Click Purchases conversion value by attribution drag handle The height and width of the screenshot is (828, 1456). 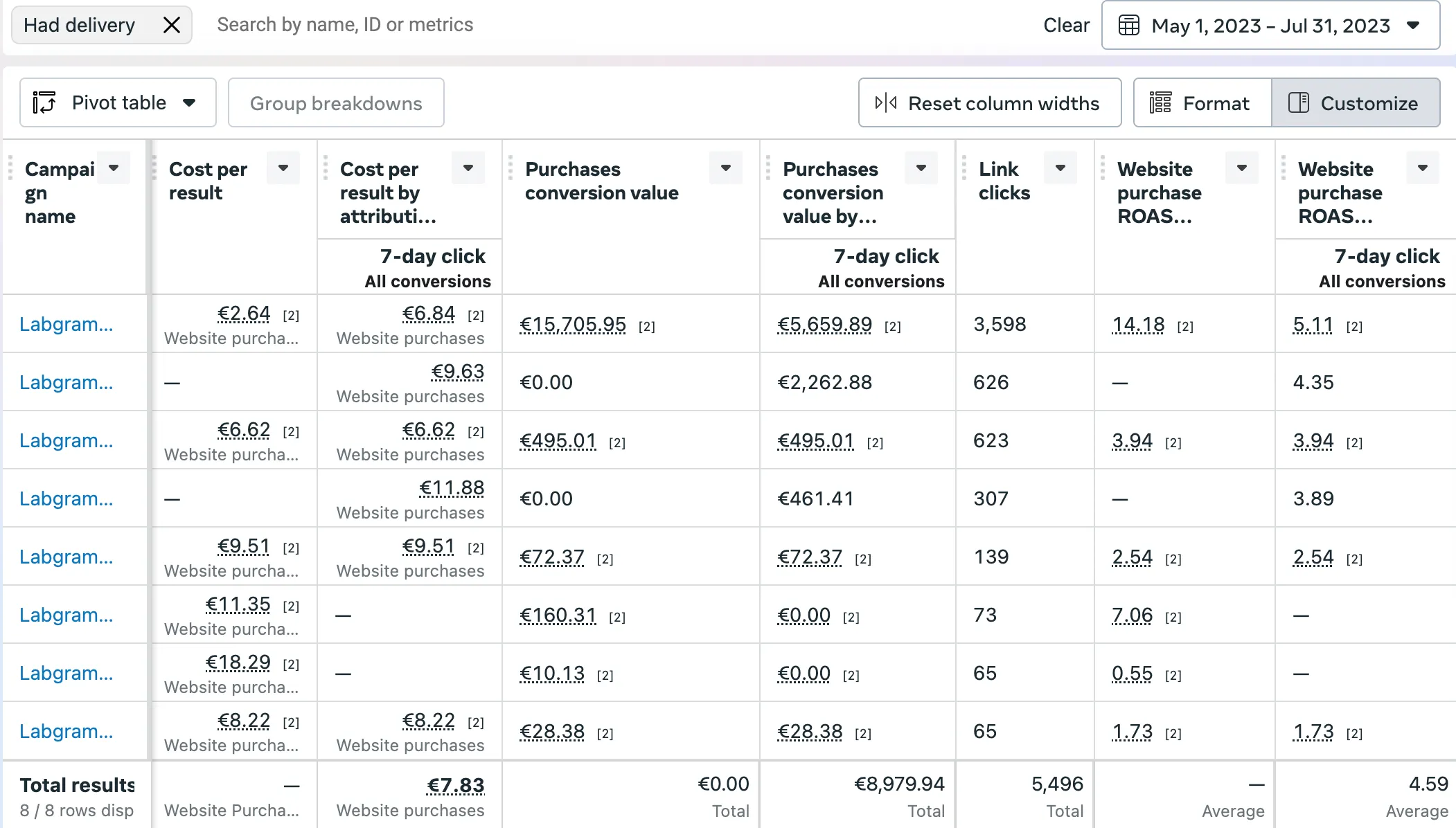pyautogui.click(x=768, y=168)
